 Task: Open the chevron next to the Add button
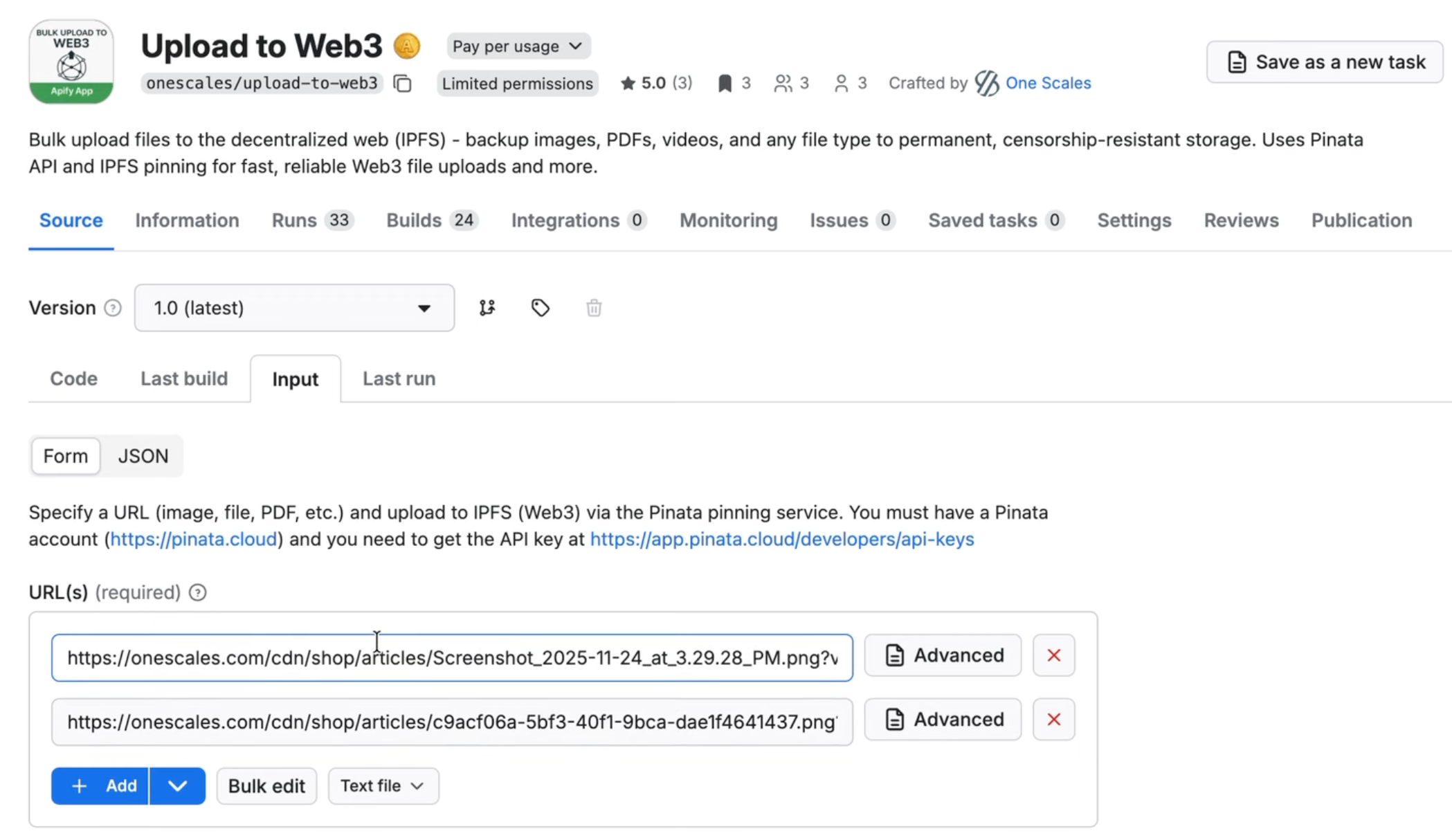(177, 785)
